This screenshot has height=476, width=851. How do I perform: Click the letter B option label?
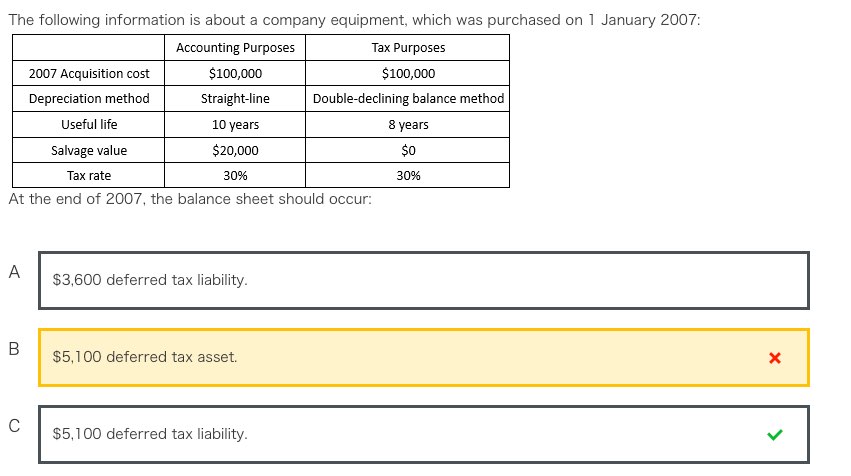coord(14,348)
